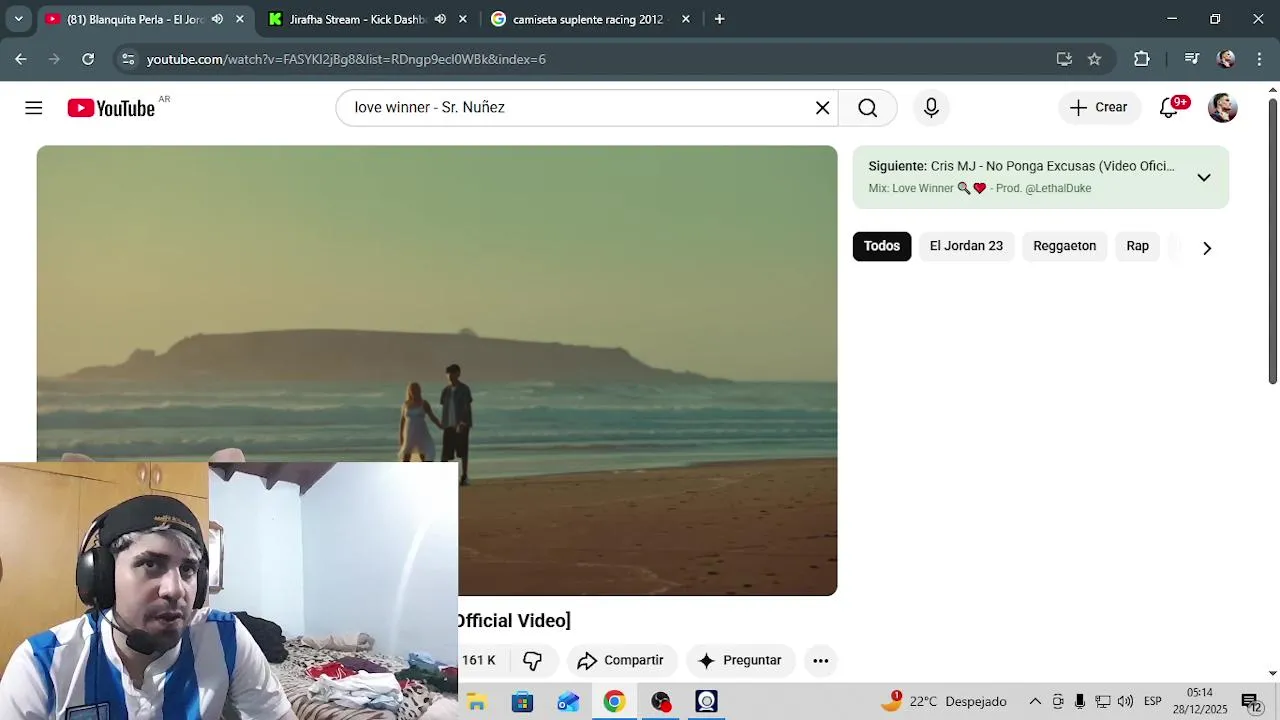The width and height of the screenshot is (1280, 720).
Task: Bookmark this page with the star
Action: [1094, 59]
